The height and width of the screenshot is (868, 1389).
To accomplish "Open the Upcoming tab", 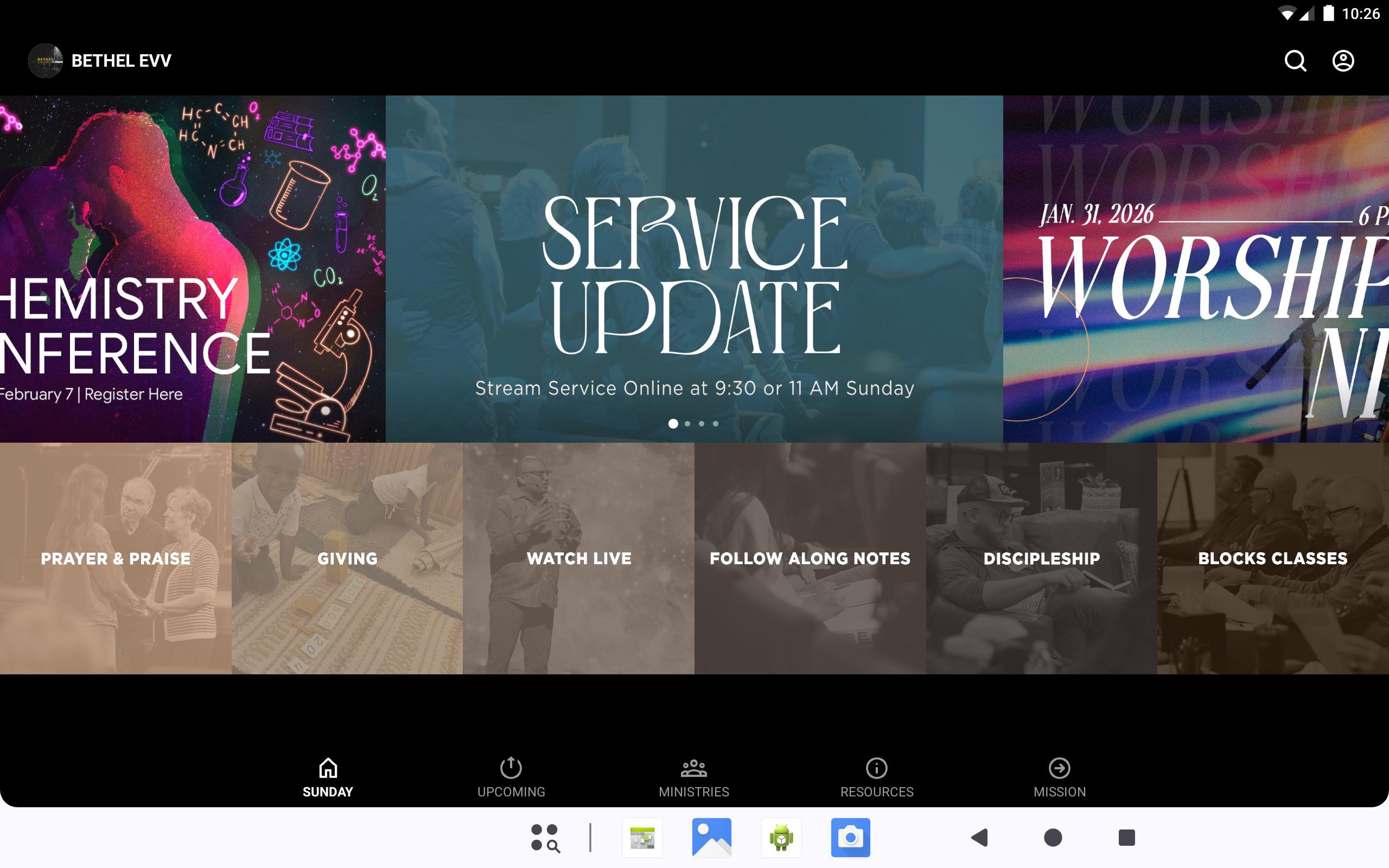I will pyautogui.click(x=511, y=777).
